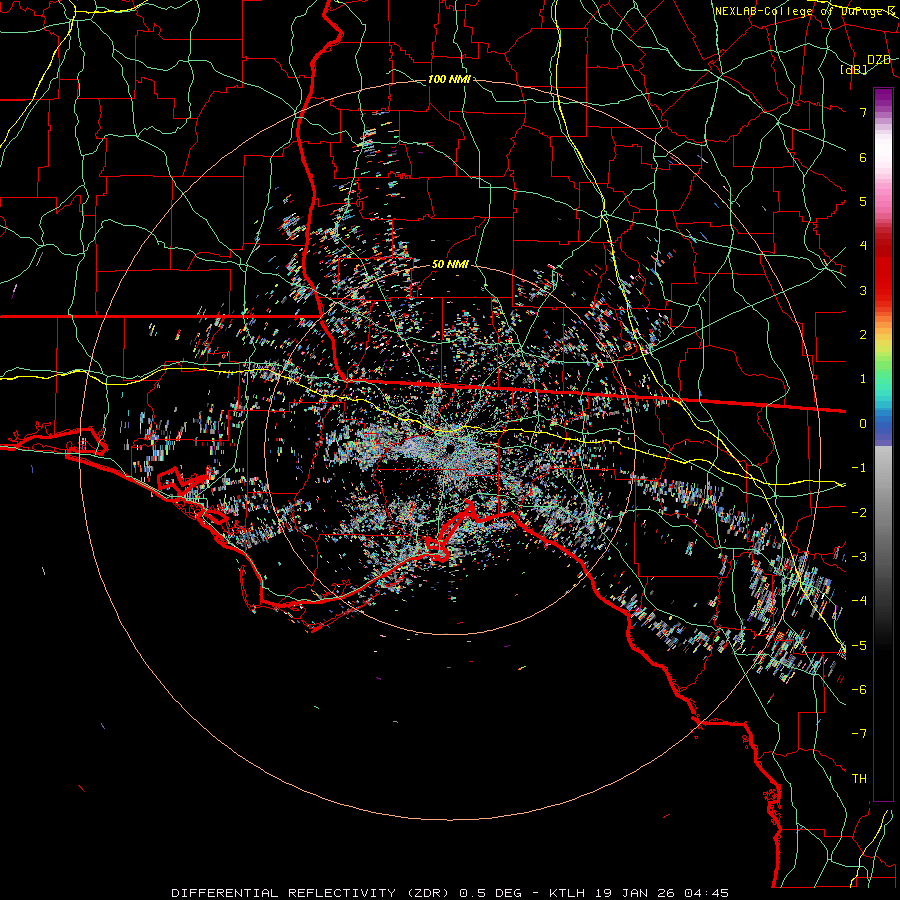
Task: Click the KTLH station identifier in caption
Action: 567,893
